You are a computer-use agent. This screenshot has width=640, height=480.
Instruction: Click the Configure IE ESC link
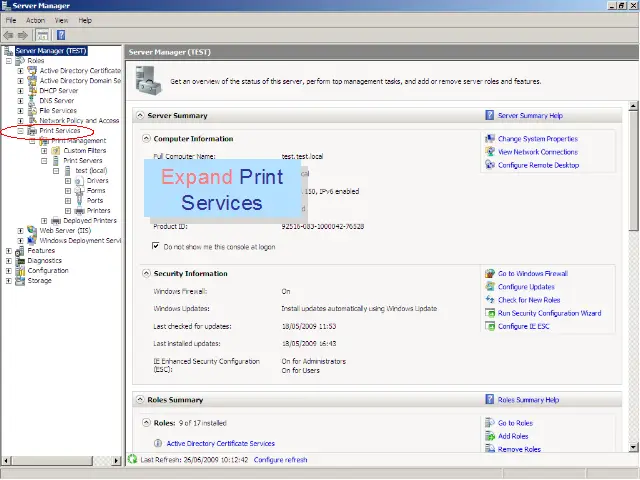pos(524,327)
